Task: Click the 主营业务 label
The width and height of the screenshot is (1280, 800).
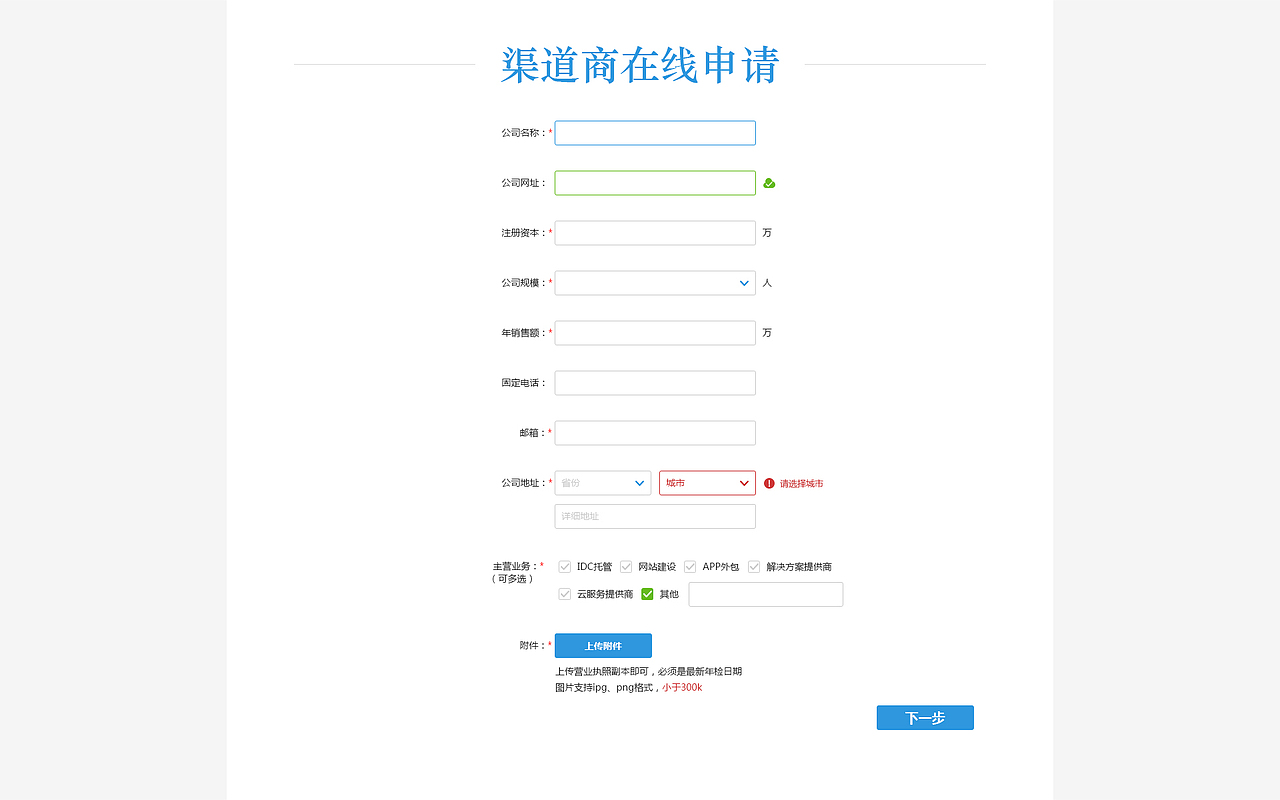Action: click(x=516, y=566)
